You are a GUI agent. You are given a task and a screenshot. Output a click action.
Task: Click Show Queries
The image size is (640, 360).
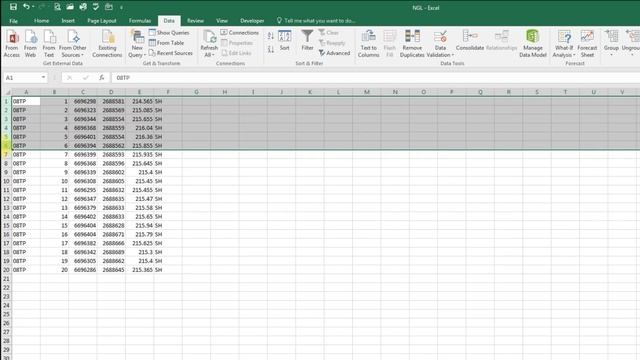(169, 32)
